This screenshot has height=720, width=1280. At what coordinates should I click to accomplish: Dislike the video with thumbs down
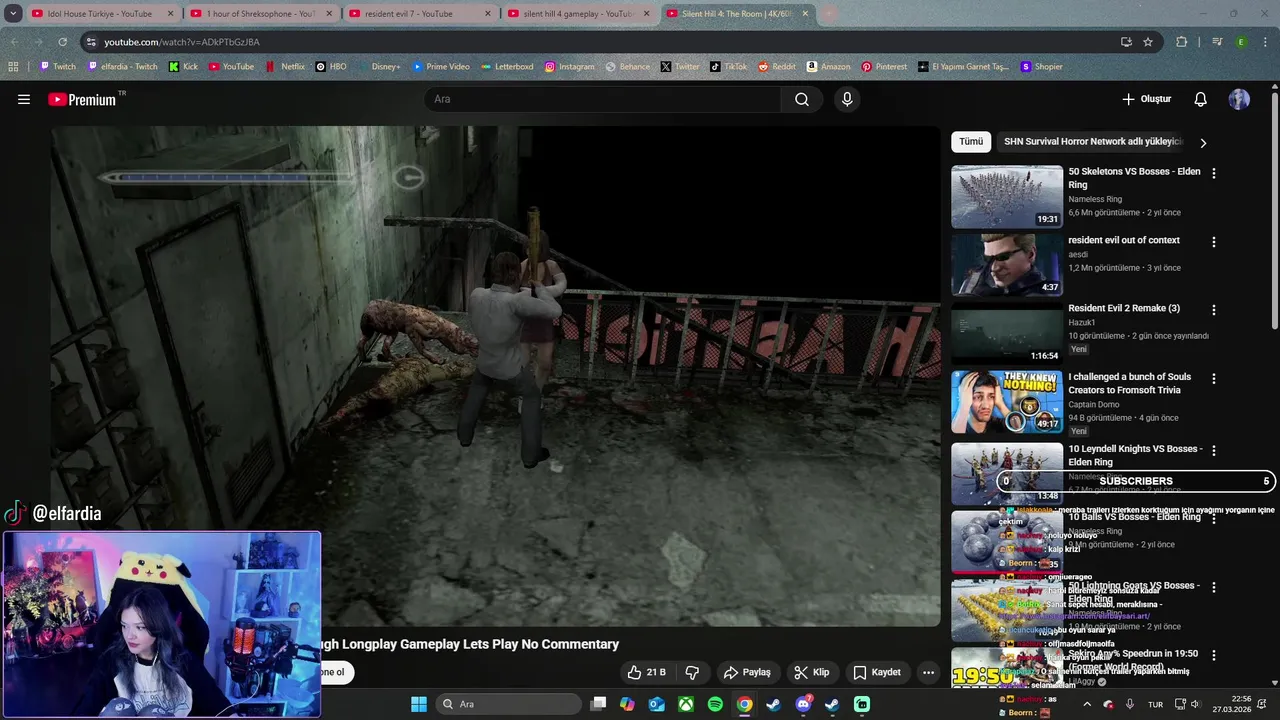click(x=692, y=672)
